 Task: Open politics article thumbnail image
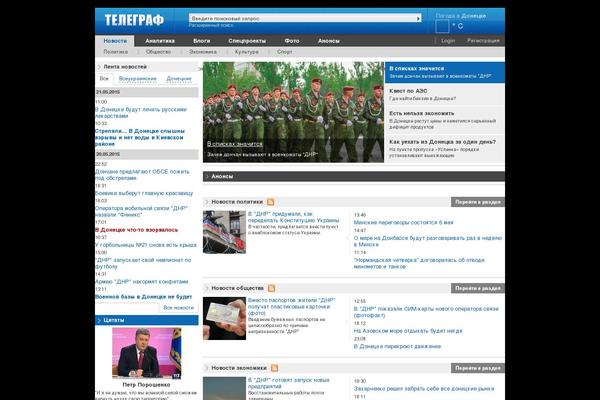224,232
